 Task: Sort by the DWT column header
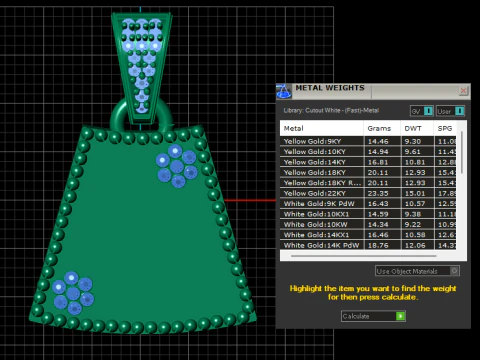[417, 128]
